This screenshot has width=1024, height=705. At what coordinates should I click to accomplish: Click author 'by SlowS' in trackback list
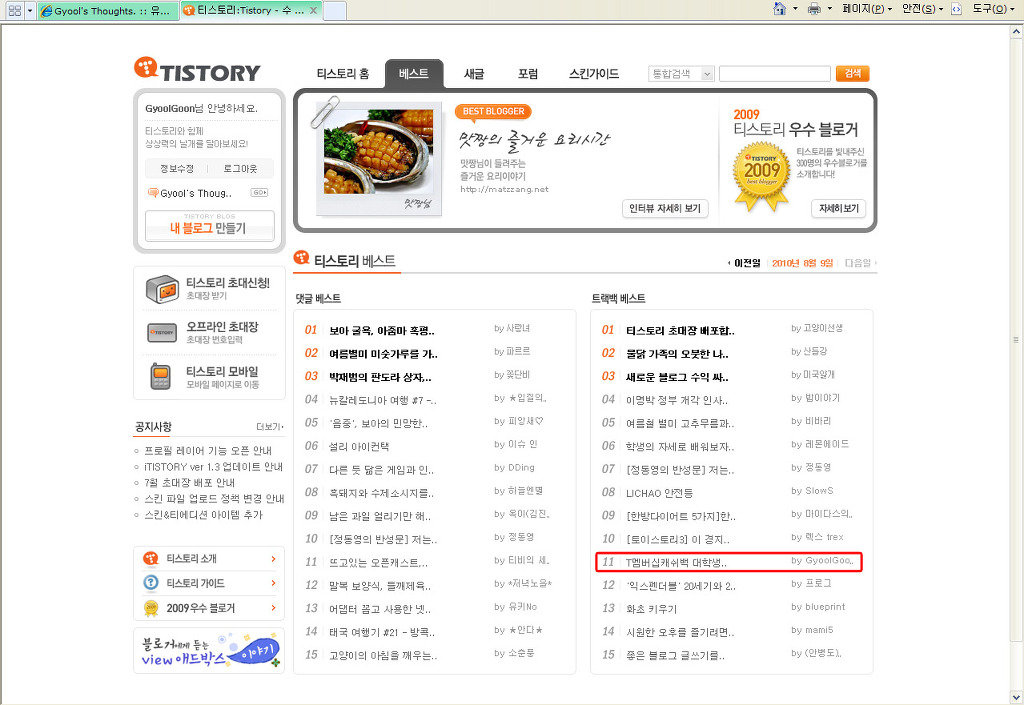click(812, 491)
